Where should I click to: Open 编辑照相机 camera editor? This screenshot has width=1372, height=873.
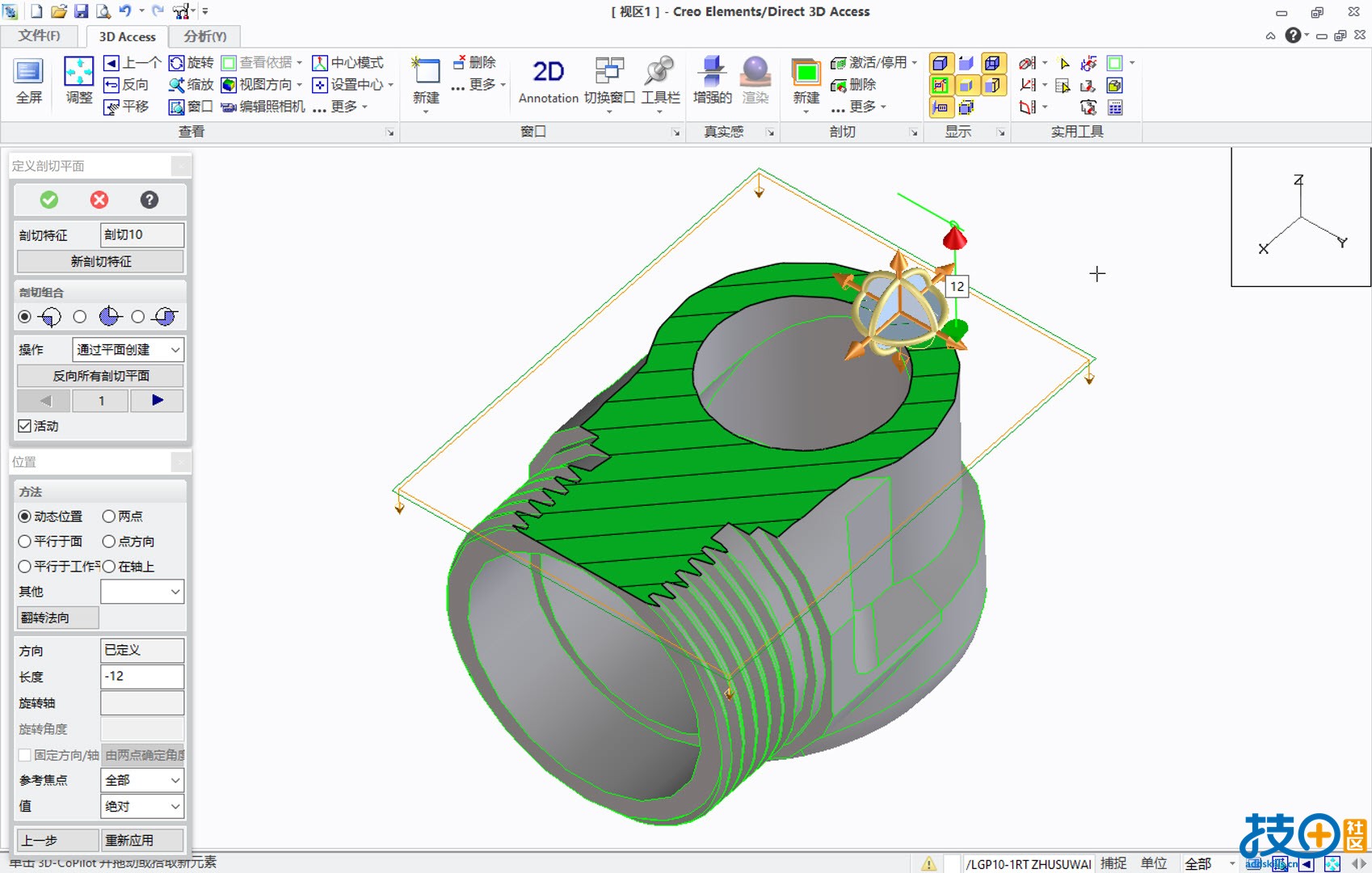coord(263,107)
